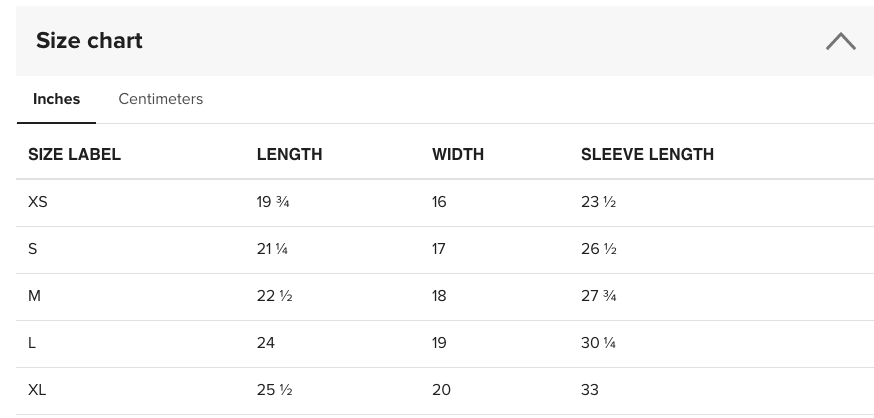The width and height of the screenshot is (874, 418).
Task: Click the Size chart heading
Action: click(x=89, y=41)
